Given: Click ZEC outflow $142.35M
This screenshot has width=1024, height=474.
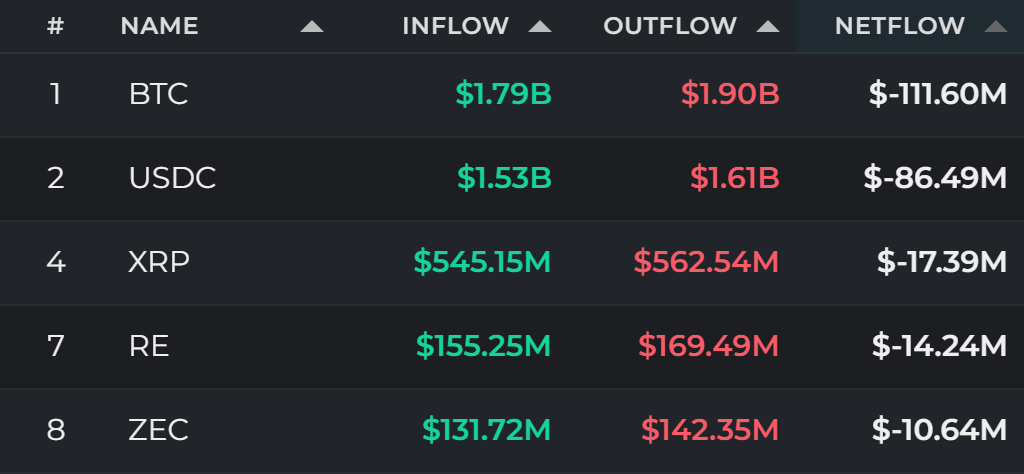Looking at the screenshot, I should coord(710,430).
